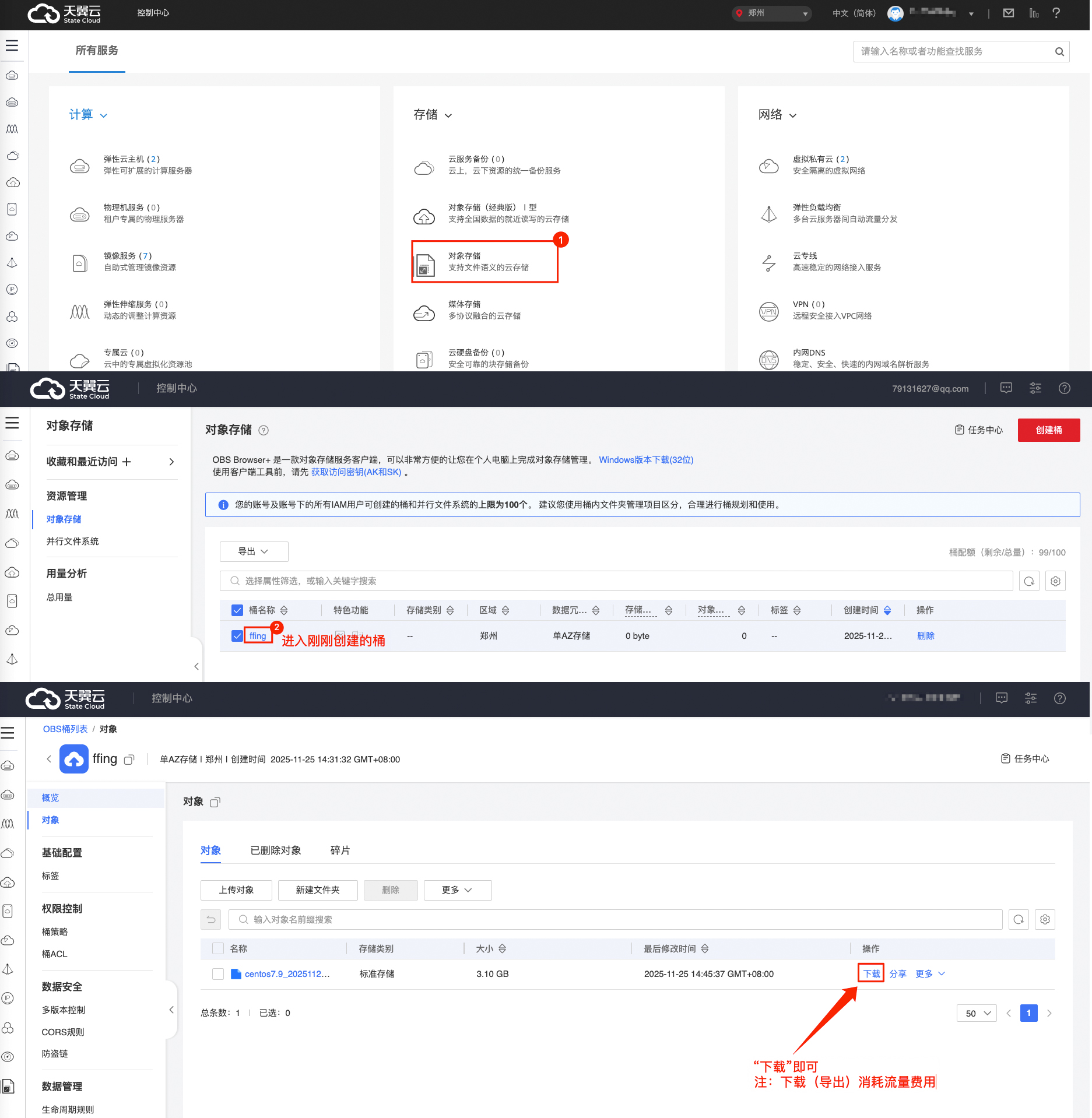
Task: Switch to the 已删除对象 tab
Action: click(275, 850)
